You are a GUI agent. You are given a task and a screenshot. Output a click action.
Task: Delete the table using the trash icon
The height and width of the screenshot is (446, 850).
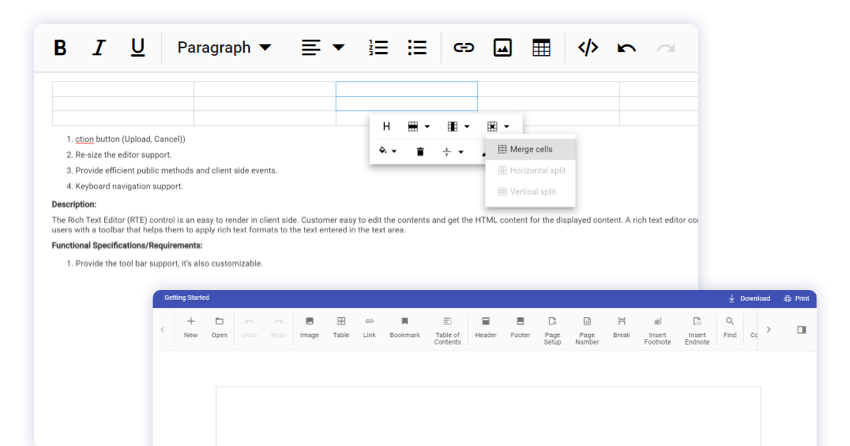(420, 152)
